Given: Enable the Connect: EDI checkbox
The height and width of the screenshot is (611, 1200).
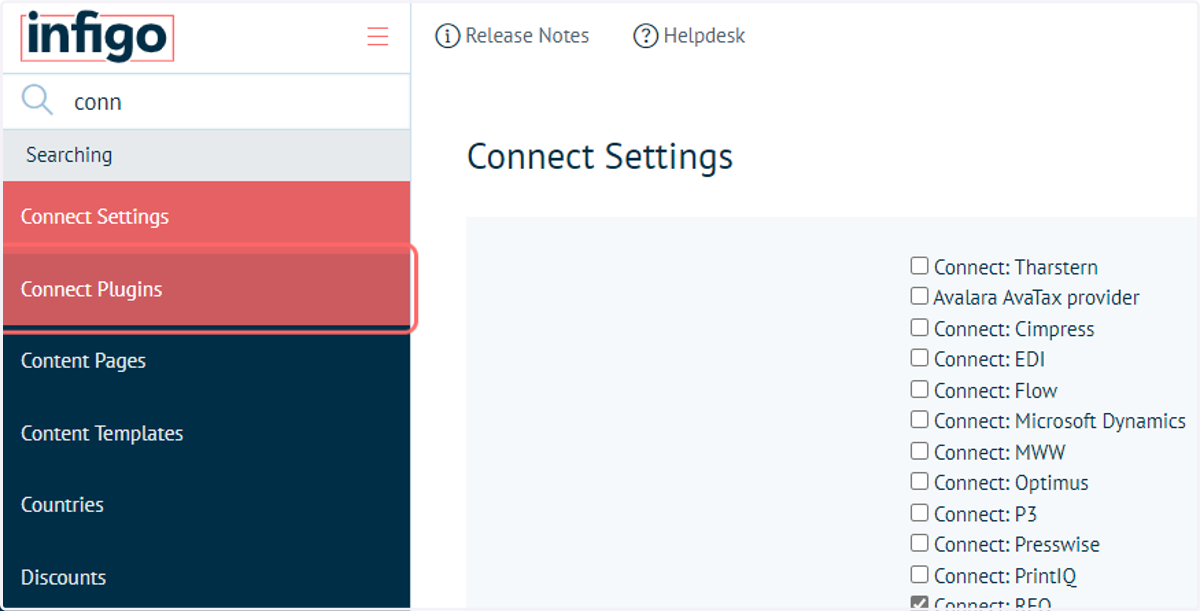Looking at the screenshot, I should click(x=919, y=358).
